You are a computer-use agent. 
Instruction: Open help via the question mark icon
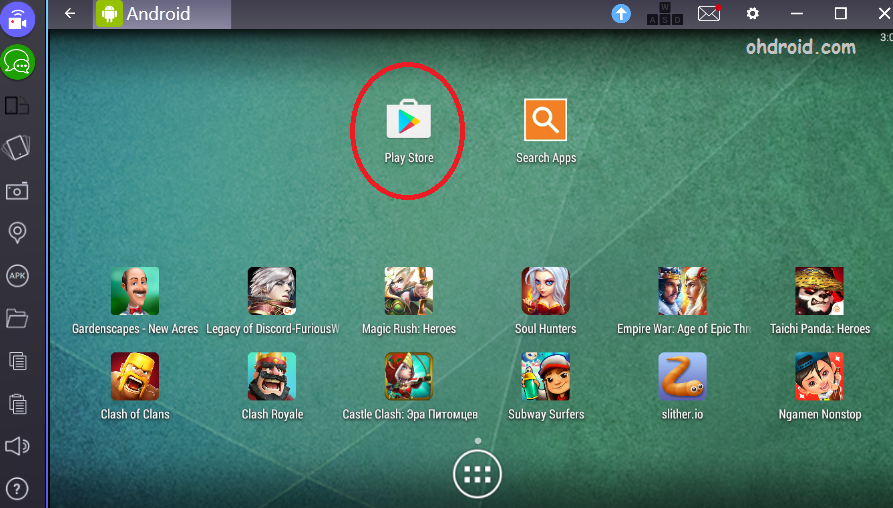point(17,489)
